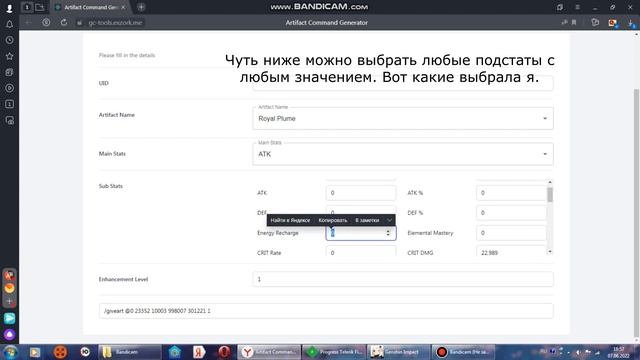Viewport: 640px width, 360px height.
Task: Click sub stats scrollbar down arrow
Action: (x=550, y=252)
